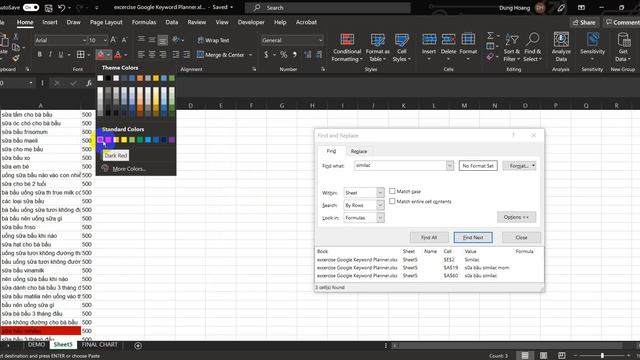Screen dimensions: 640x360
Task: Toggle Italic formatting in the Font group
Action: point(50,54)
